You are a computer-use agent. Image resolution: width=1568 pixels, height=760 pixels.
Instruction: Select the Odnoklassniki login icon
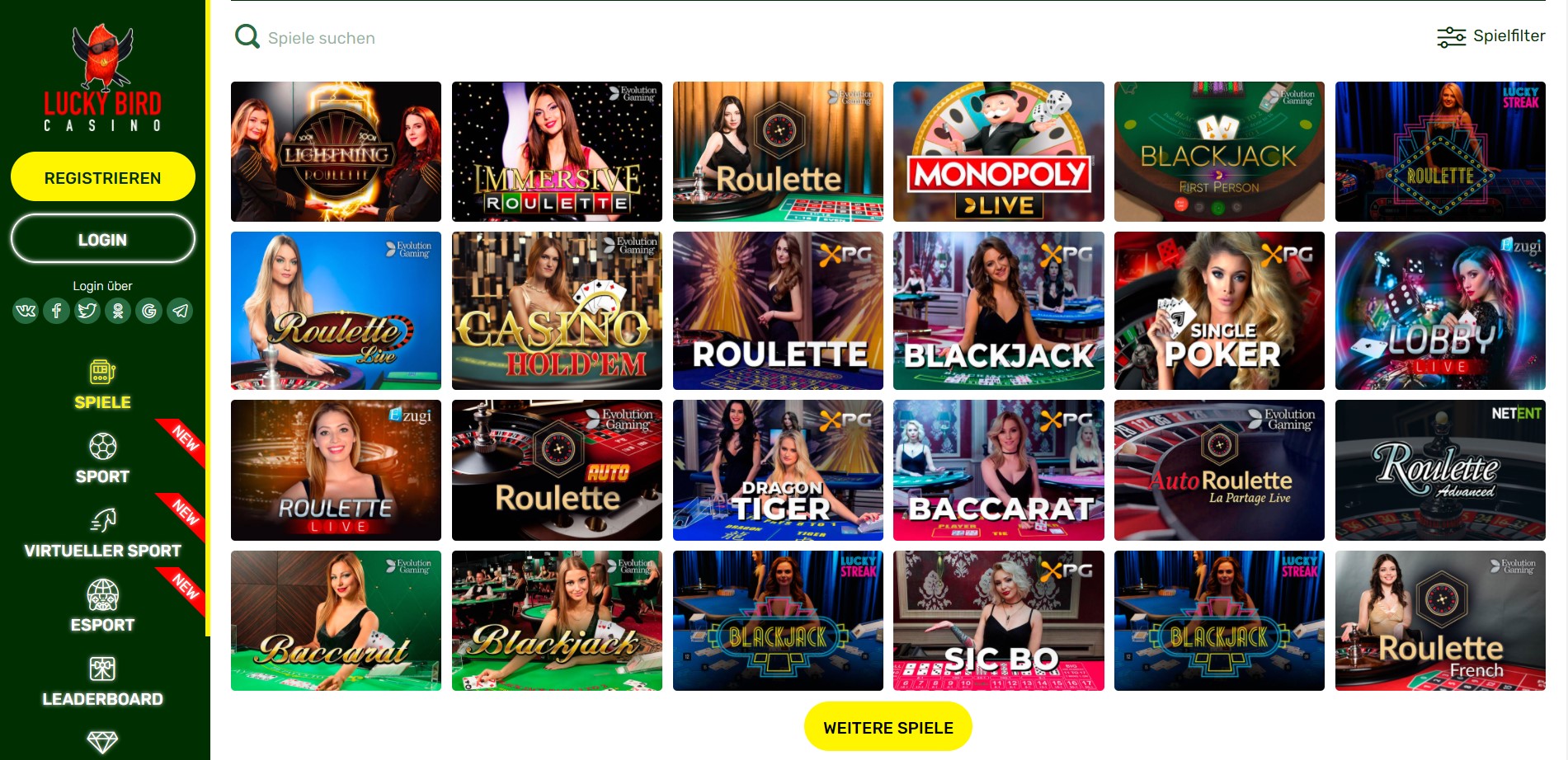(118, 311)
